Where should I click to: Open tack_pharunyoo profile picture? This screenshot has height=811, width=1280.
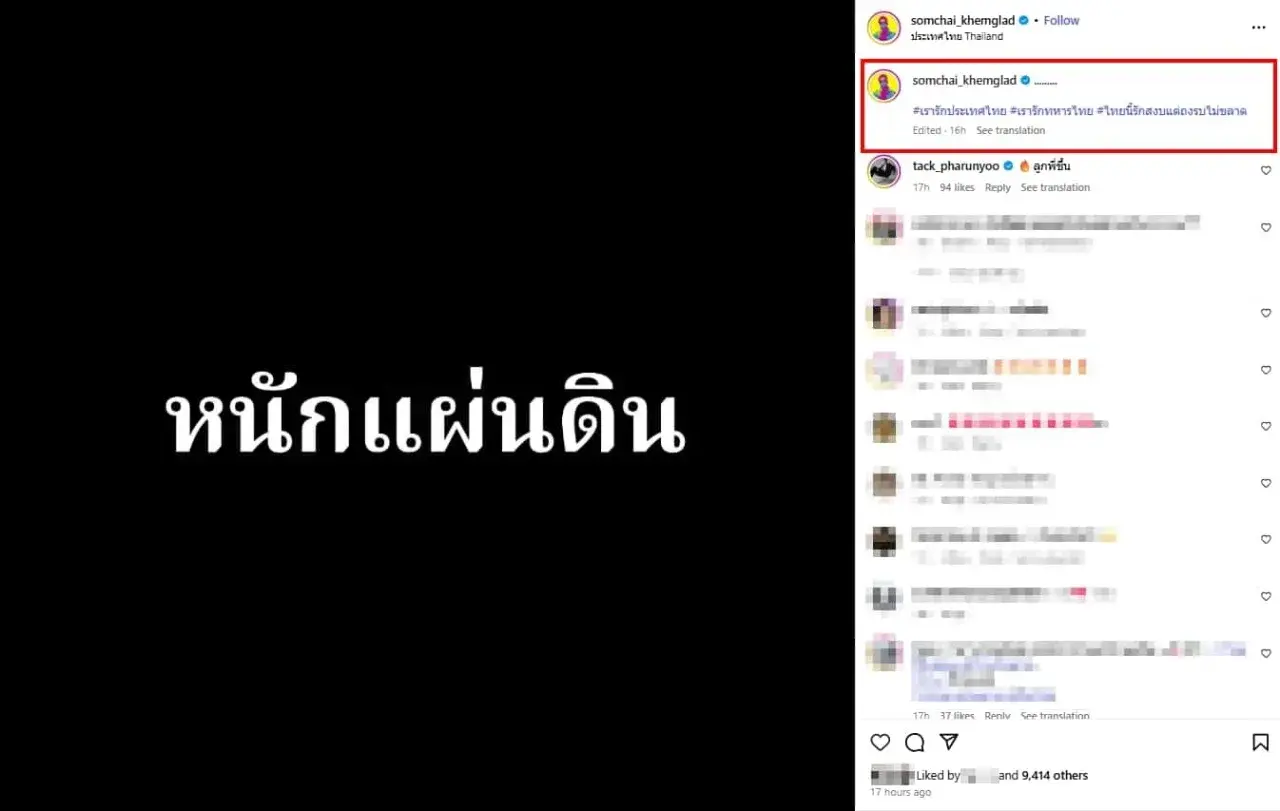(884, 171)
